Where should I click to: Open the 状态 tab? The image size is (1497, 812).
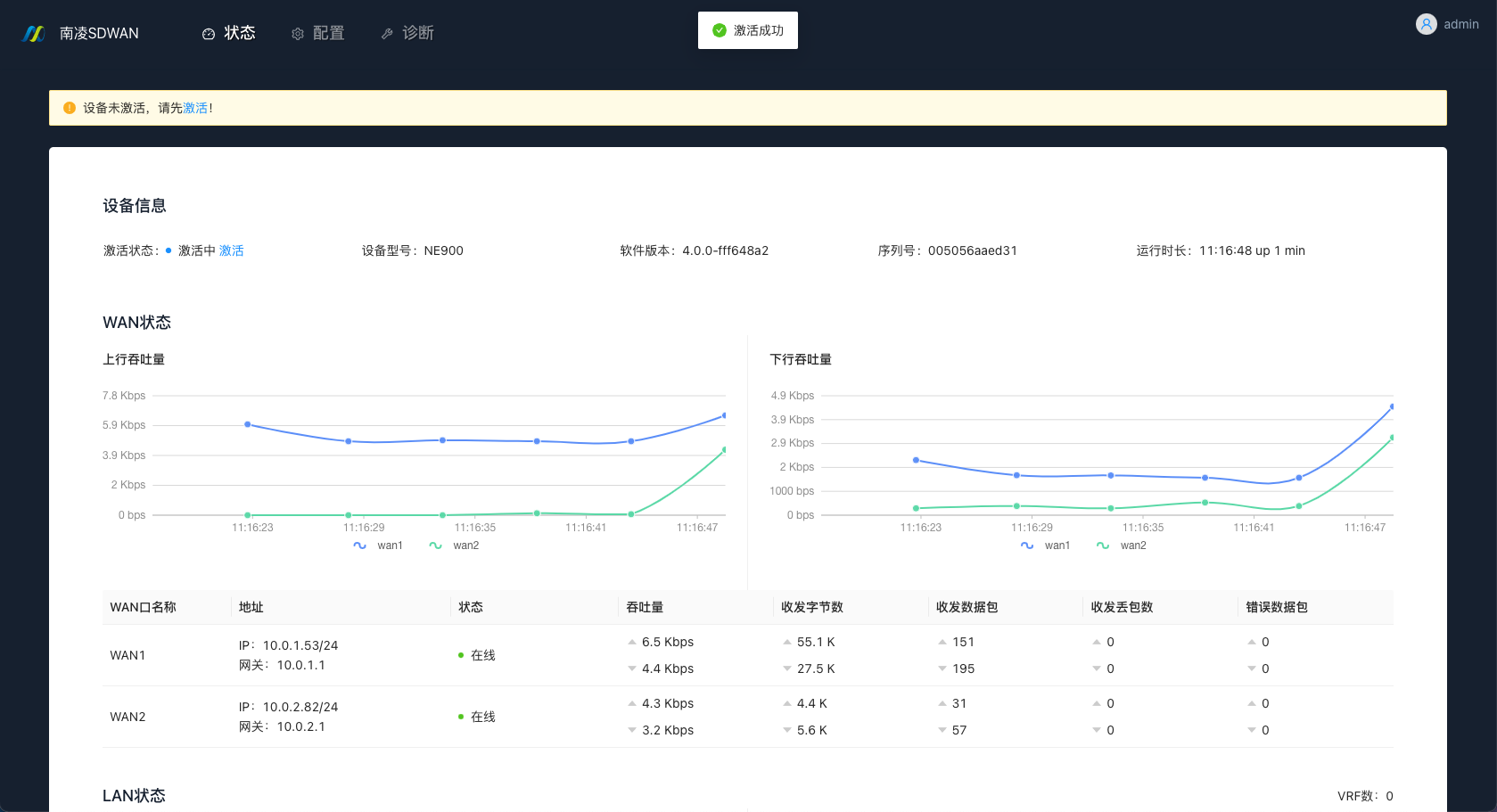tap(228, 33)
